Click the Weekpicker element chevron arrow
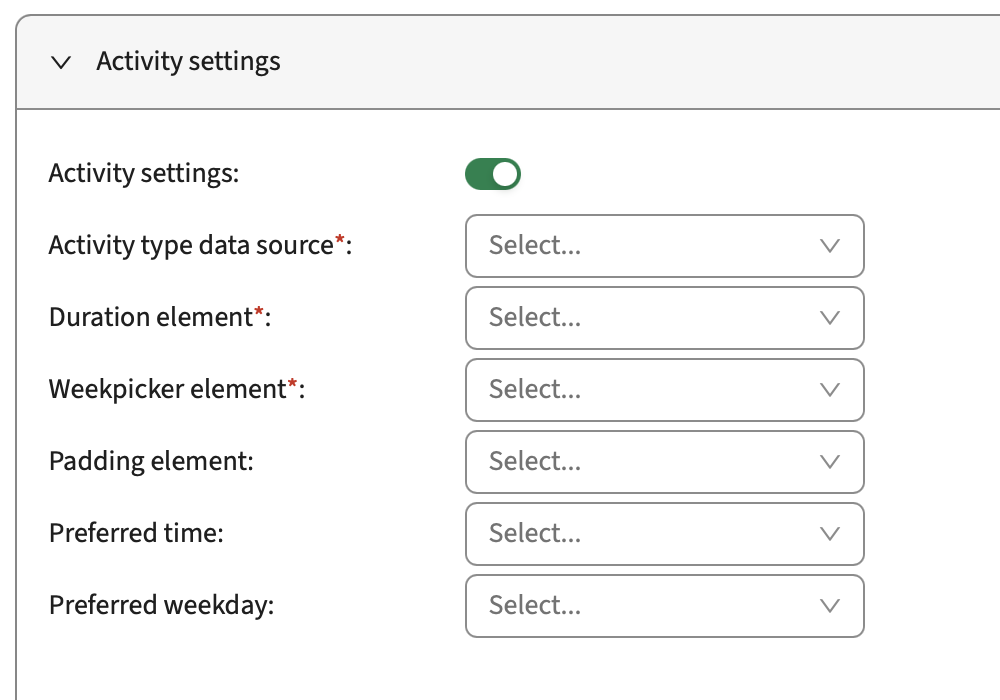The height and width of the screenshot is (700, 1000). (x=829, y=390)
